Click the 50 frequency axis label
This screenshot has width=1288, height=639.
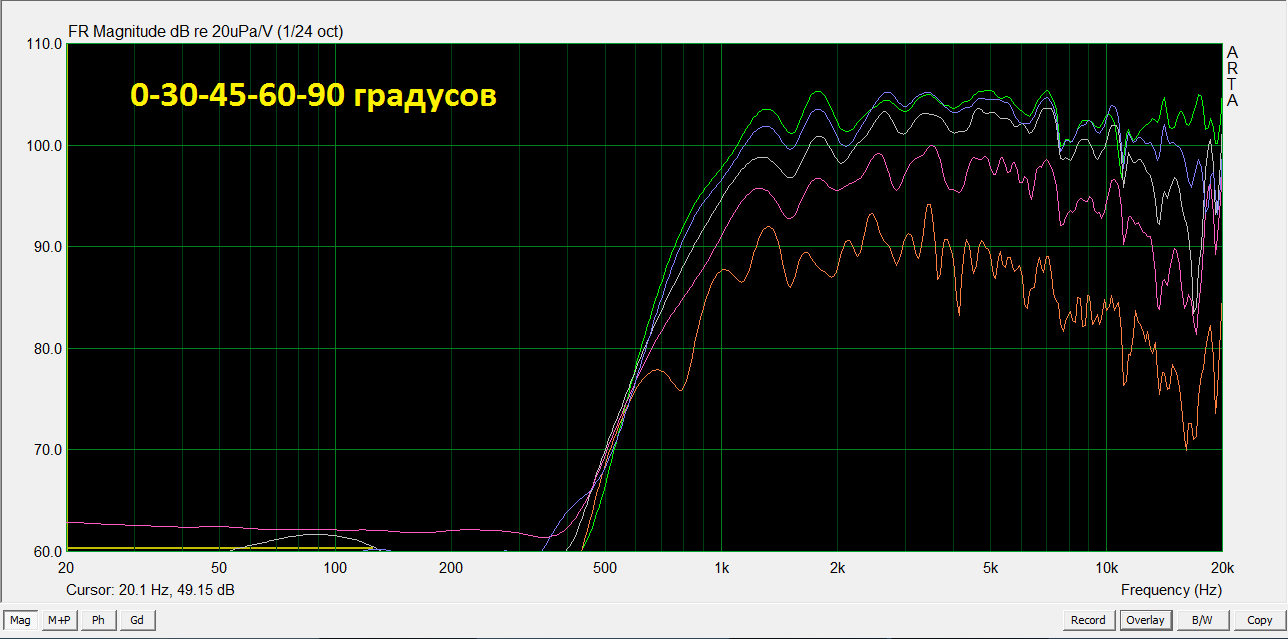[x=219, y=568]
